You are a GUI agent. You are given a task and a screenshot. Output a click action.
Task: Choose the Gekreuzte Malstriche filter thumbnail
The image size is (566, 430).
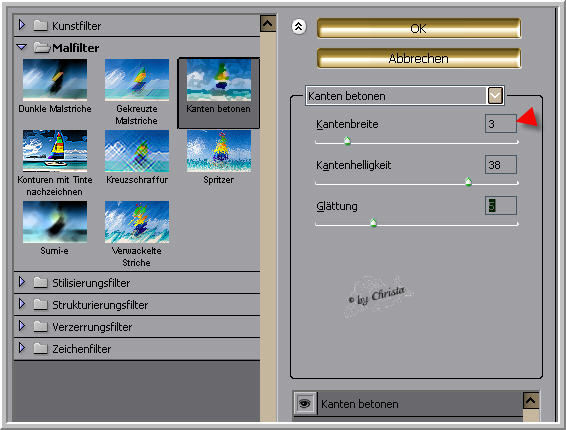point(137,80)
